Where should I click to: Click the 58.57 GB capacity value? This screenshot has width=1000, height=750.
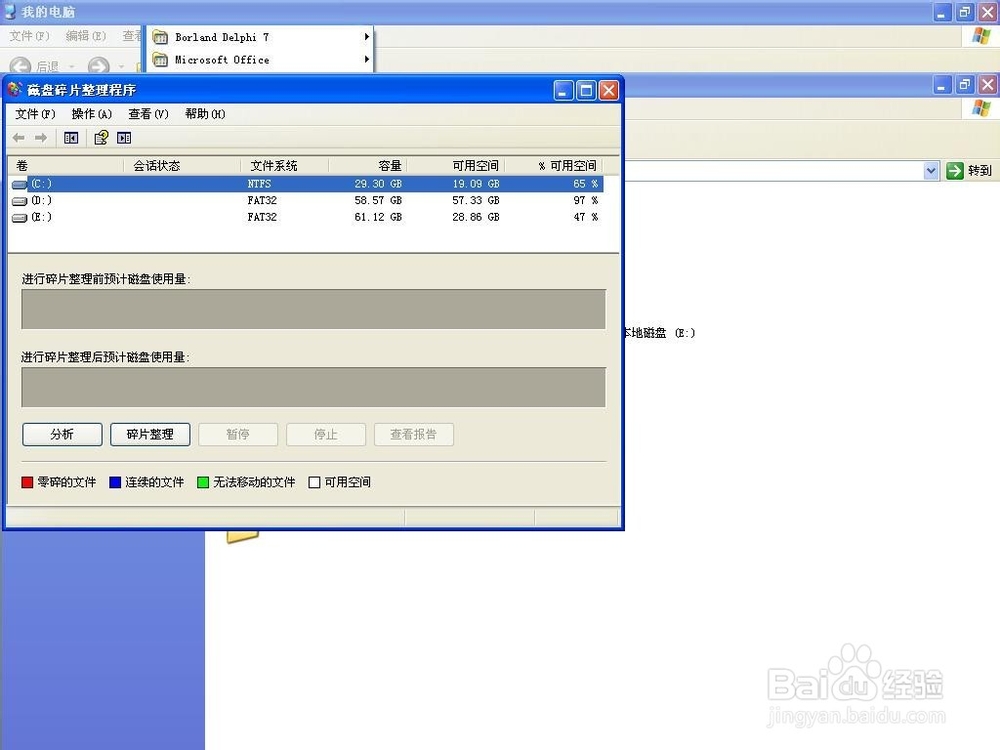pos(378,200)
